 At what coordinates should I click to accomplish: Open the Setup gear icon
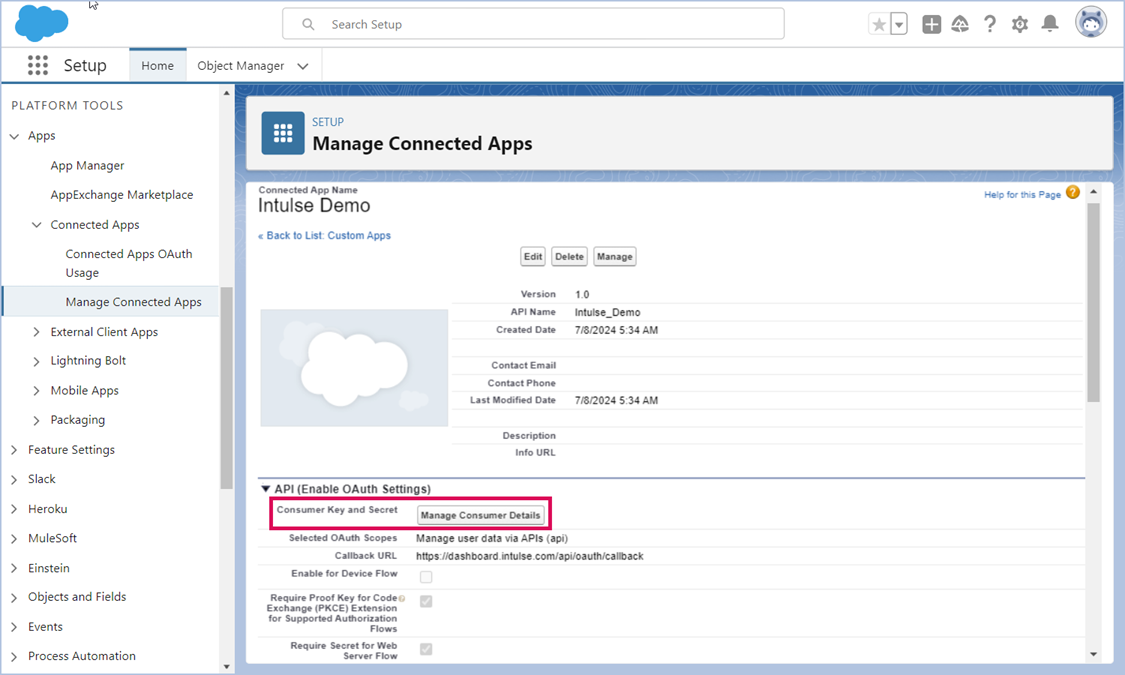[x=1020, y=24]
